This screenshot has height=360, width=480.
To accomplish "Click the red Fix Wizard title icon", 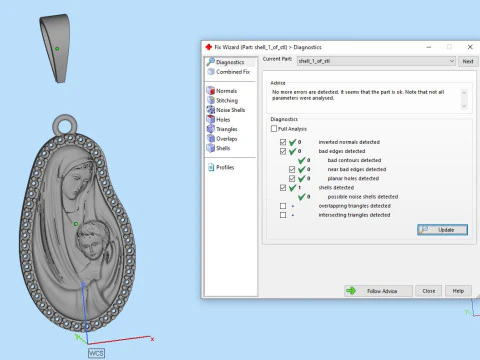I will pos(209,47).
